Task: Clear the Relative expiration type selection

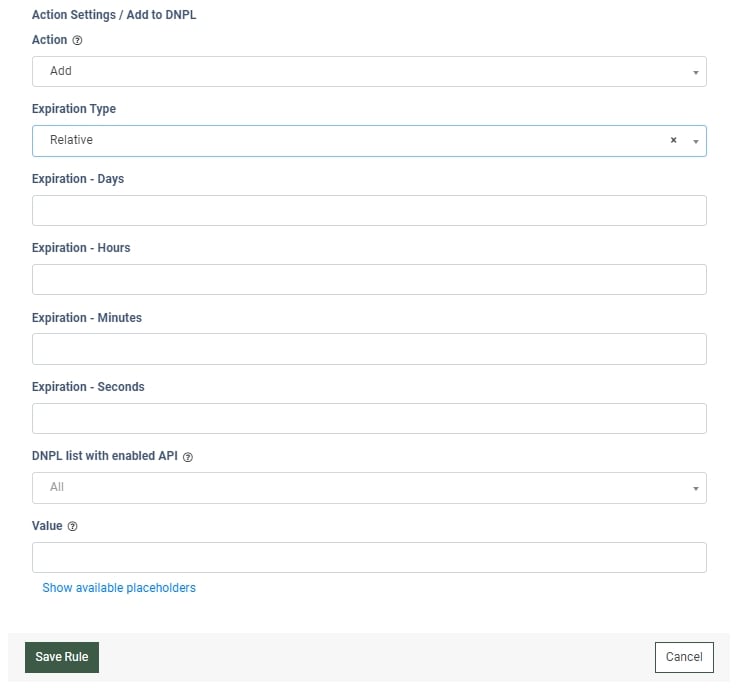Action: (673, 141)
